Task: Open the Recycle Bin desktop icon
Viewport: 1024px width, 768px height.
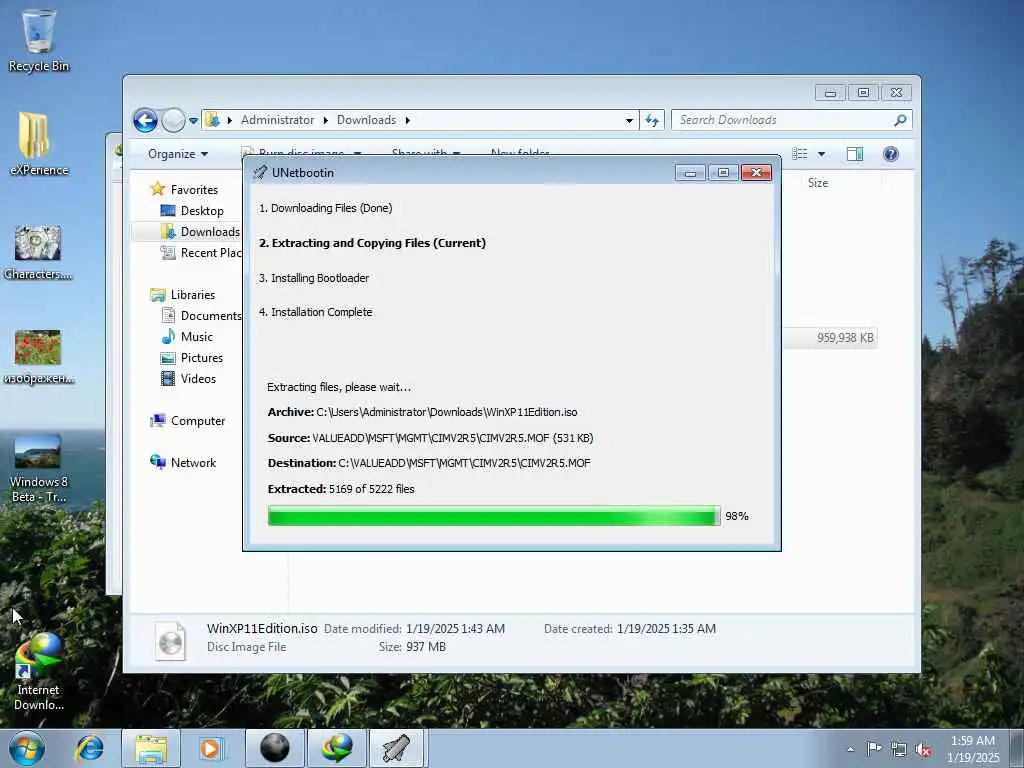Action: [x=39, y=40]
